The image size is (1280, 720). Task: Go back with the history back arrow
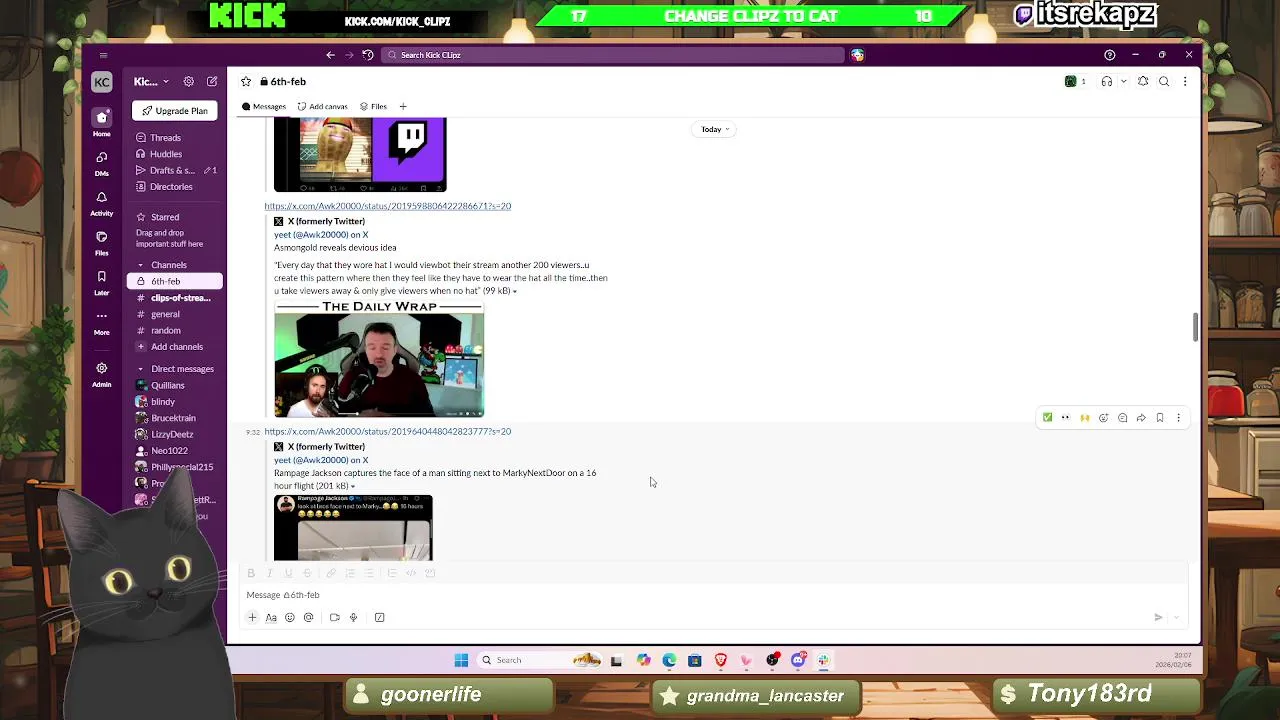(x=330, y=55)
